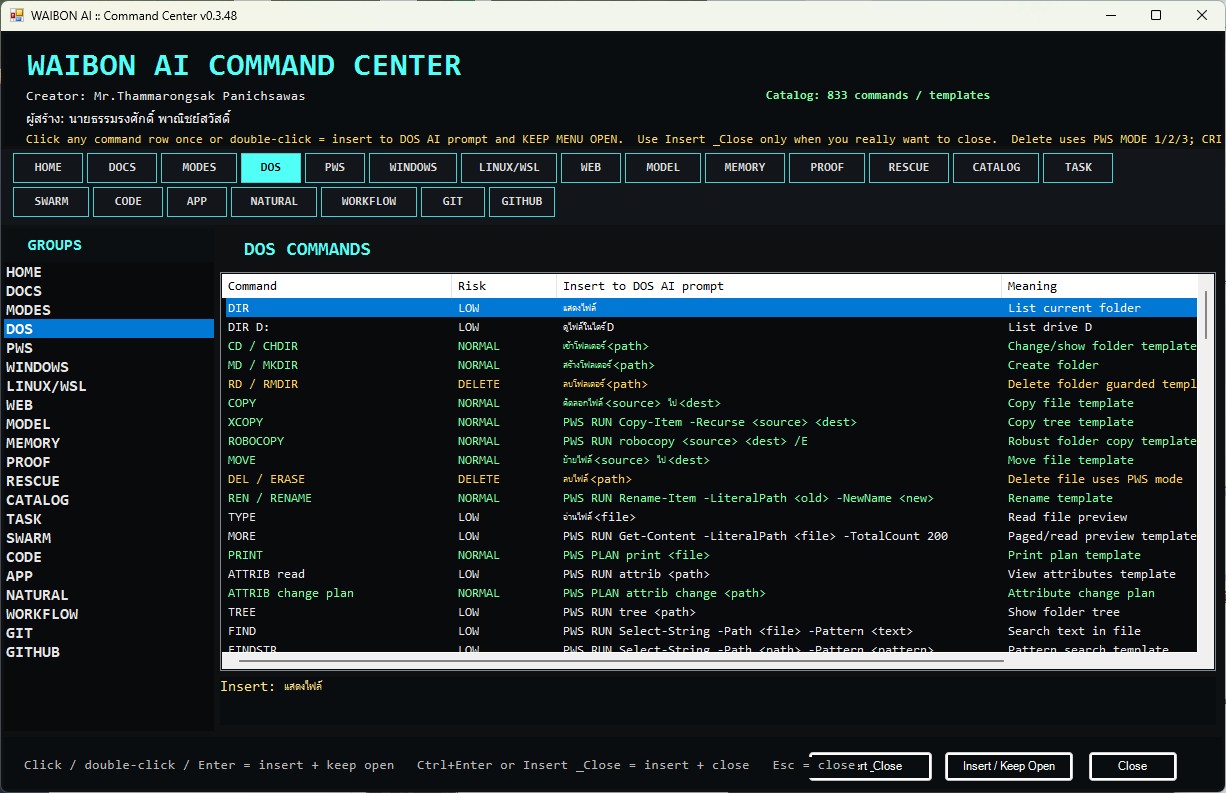This screenshot has width=1226, height=793.
Task: Select GITHUB in the Groups list
Action: pos(108,652)
